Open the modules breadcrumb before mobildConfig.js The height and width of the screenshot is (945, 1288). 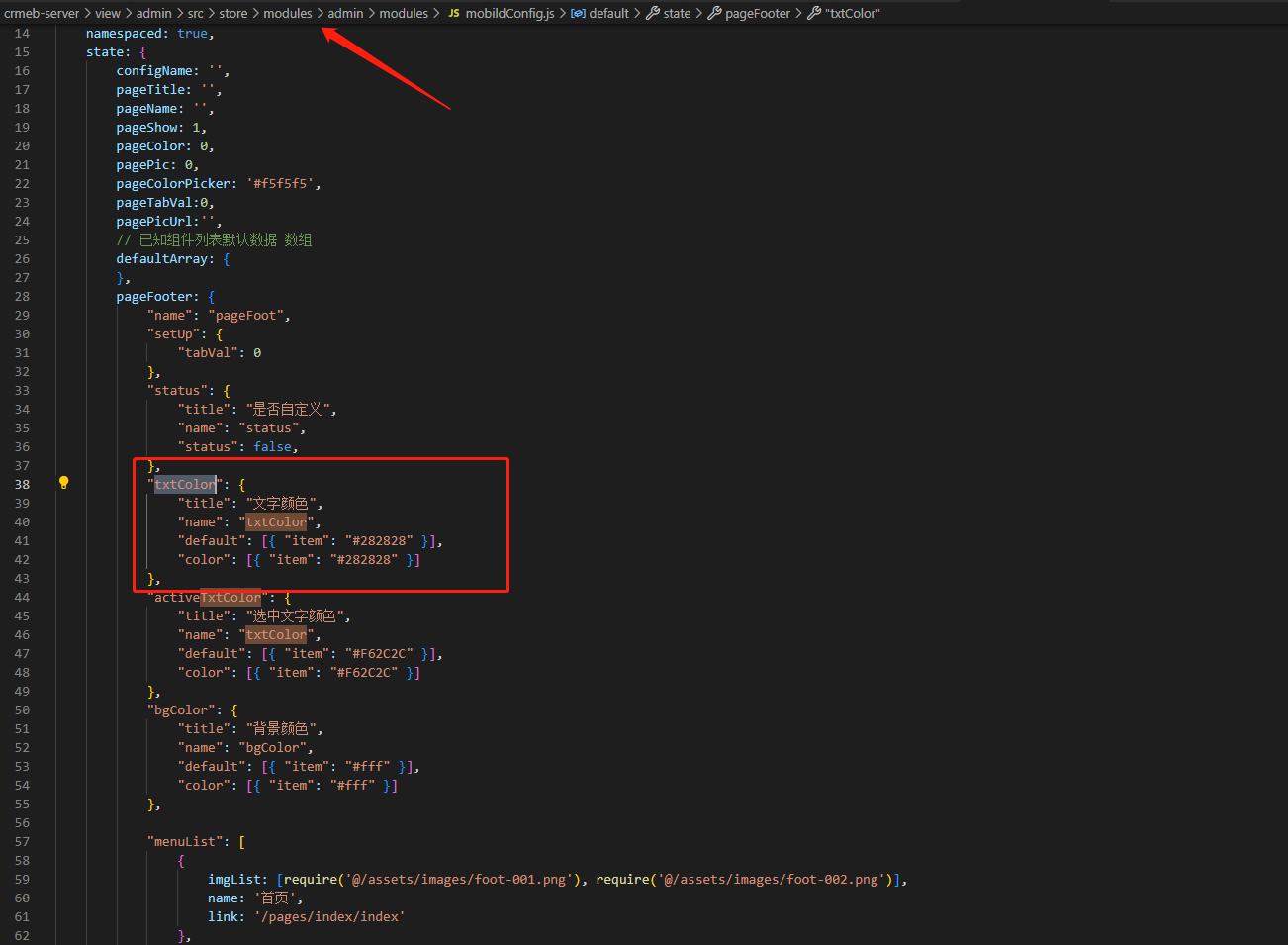(404, 13)
